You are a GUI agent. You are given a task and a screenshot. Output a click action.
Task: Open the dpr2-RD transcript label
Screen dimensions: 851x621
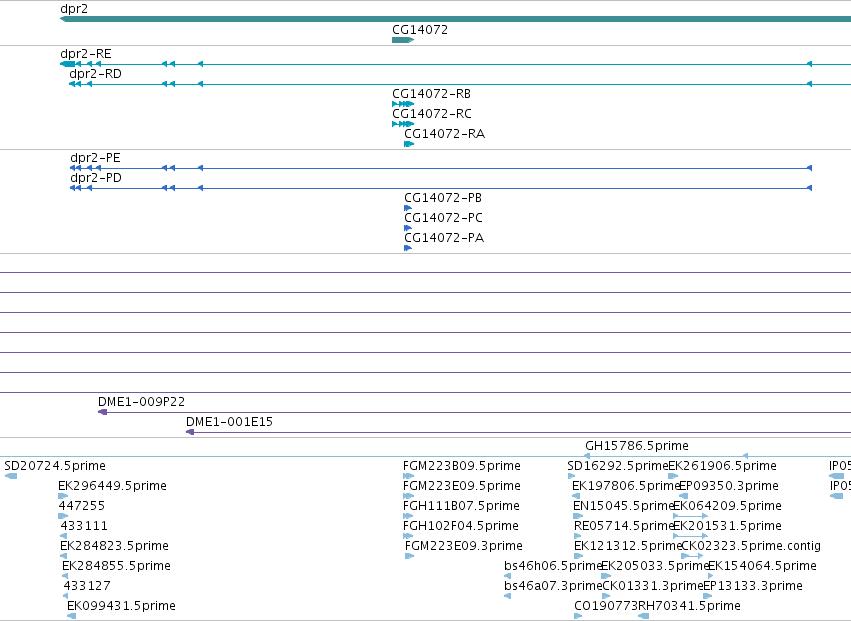96,74
